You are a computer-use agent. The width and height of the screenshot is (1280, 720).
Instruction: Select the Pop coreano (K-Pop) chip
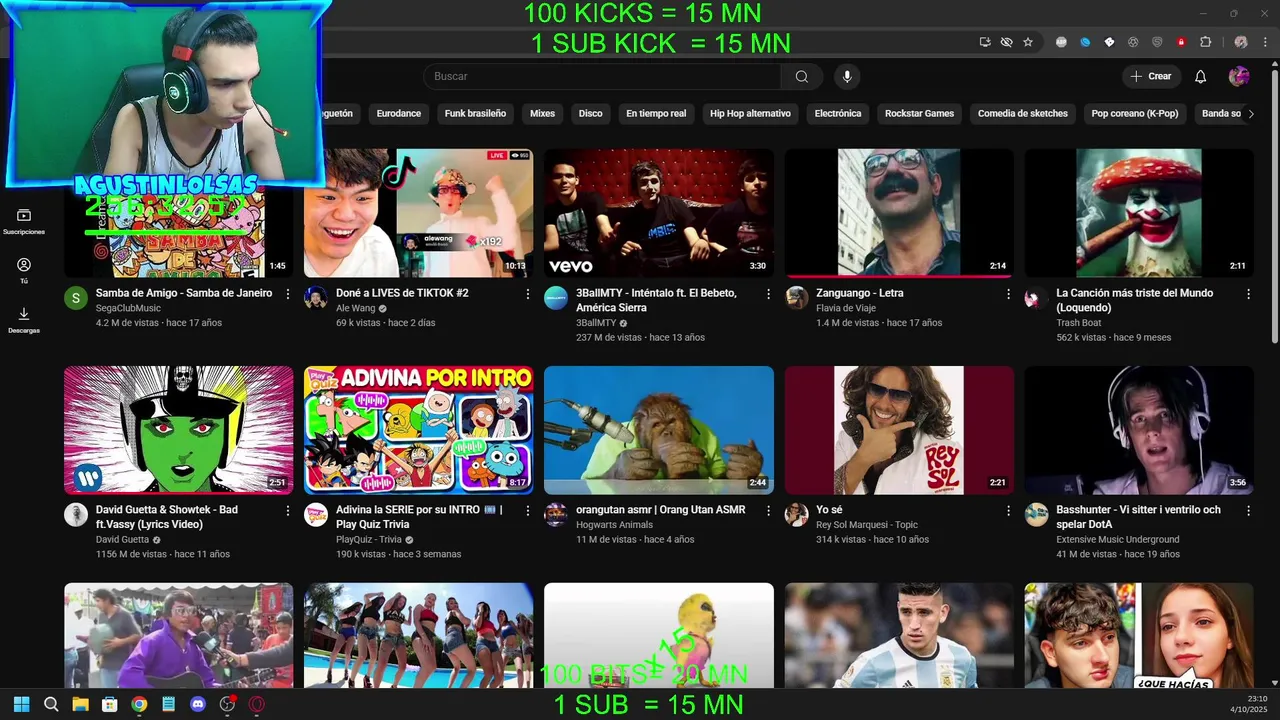tap(1135, 114)
